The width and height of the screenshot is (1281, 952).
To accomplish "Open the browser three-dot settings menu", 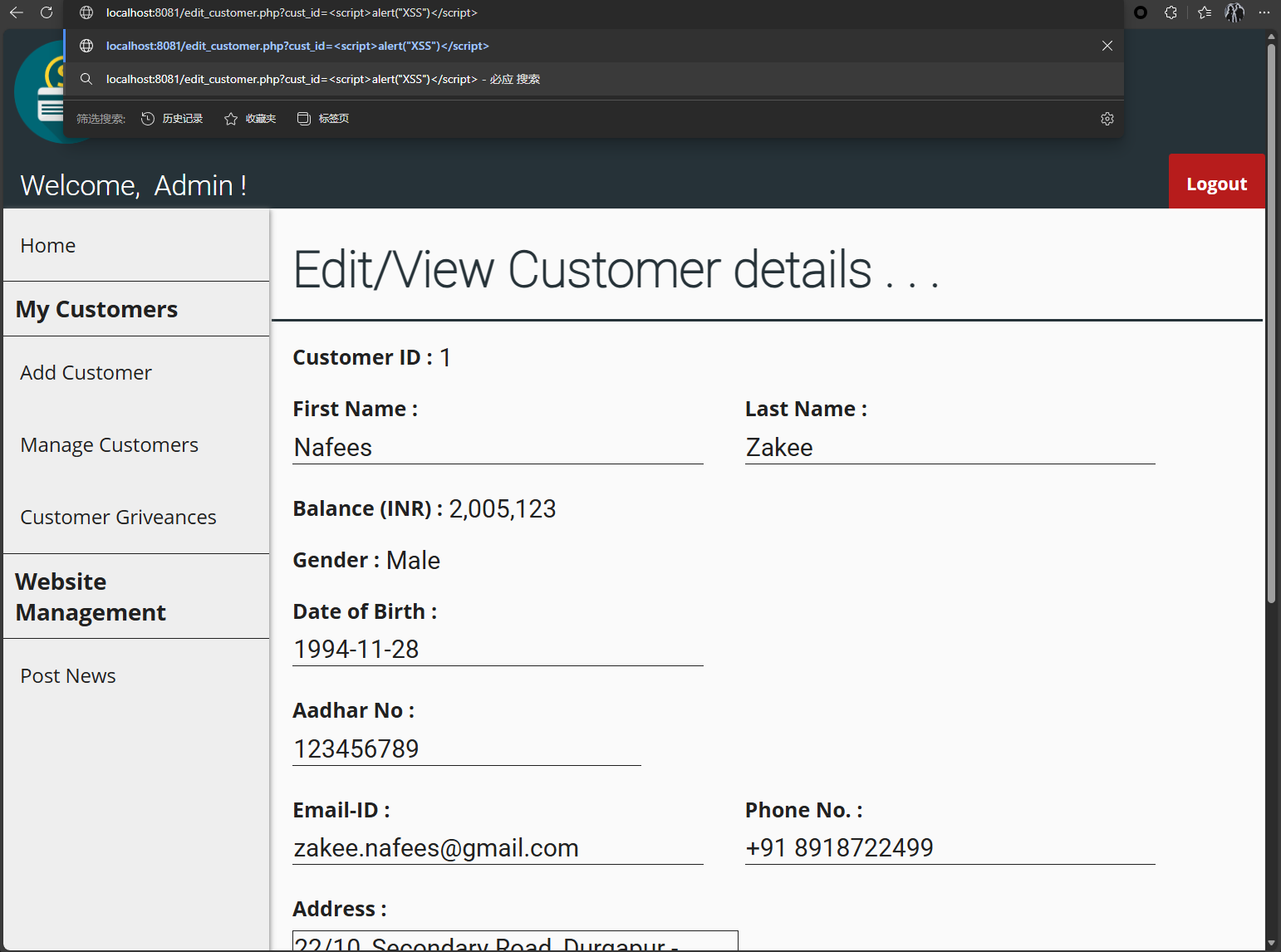I will pyautogui.click(x=1264, y=12).
